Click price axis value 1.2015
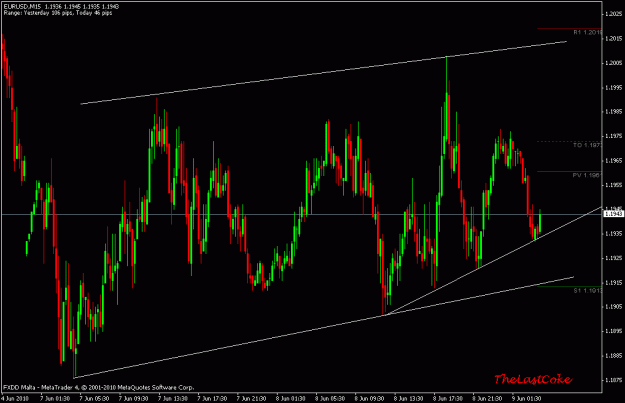The width and height of the screenshot is (625, 403). (x=613, y=38)
